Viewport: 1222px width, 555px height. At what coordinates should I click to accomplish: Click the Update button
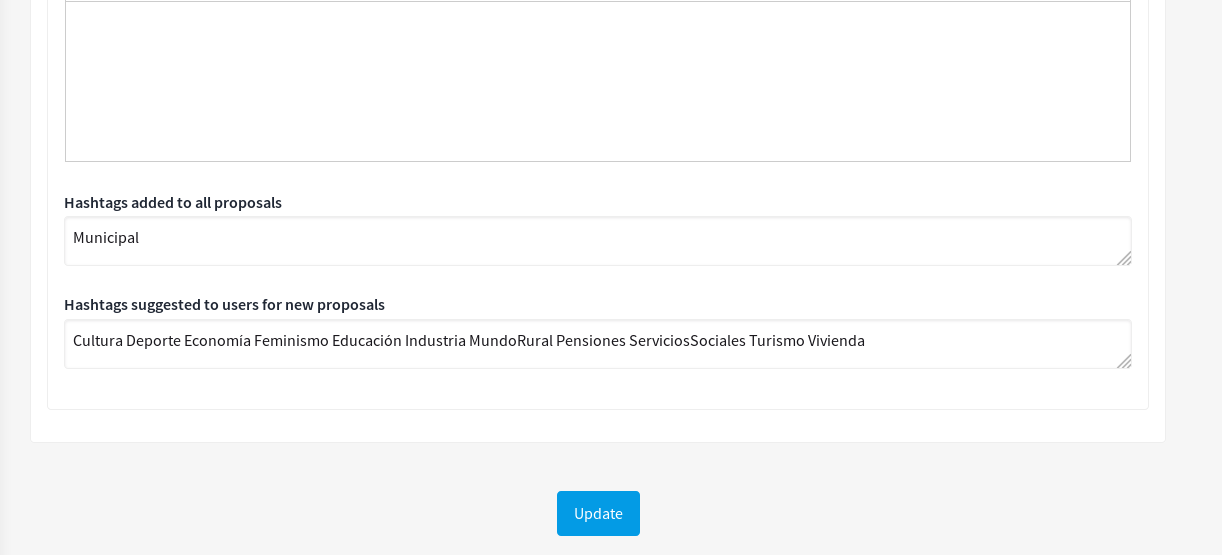(598, 513)
